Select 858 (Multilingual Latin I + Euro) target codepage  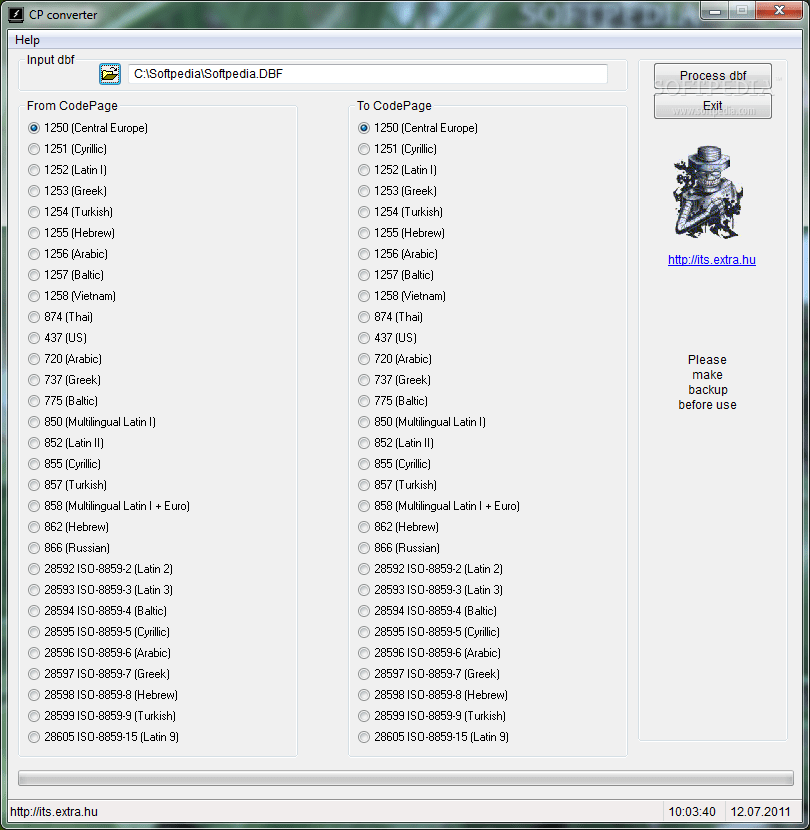[x=363, y=505]
